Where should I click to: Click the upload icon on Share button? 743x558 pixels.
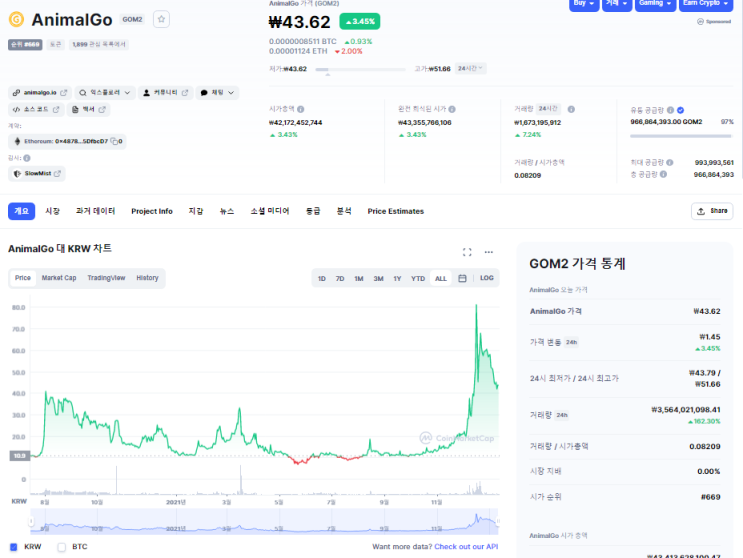701,211
